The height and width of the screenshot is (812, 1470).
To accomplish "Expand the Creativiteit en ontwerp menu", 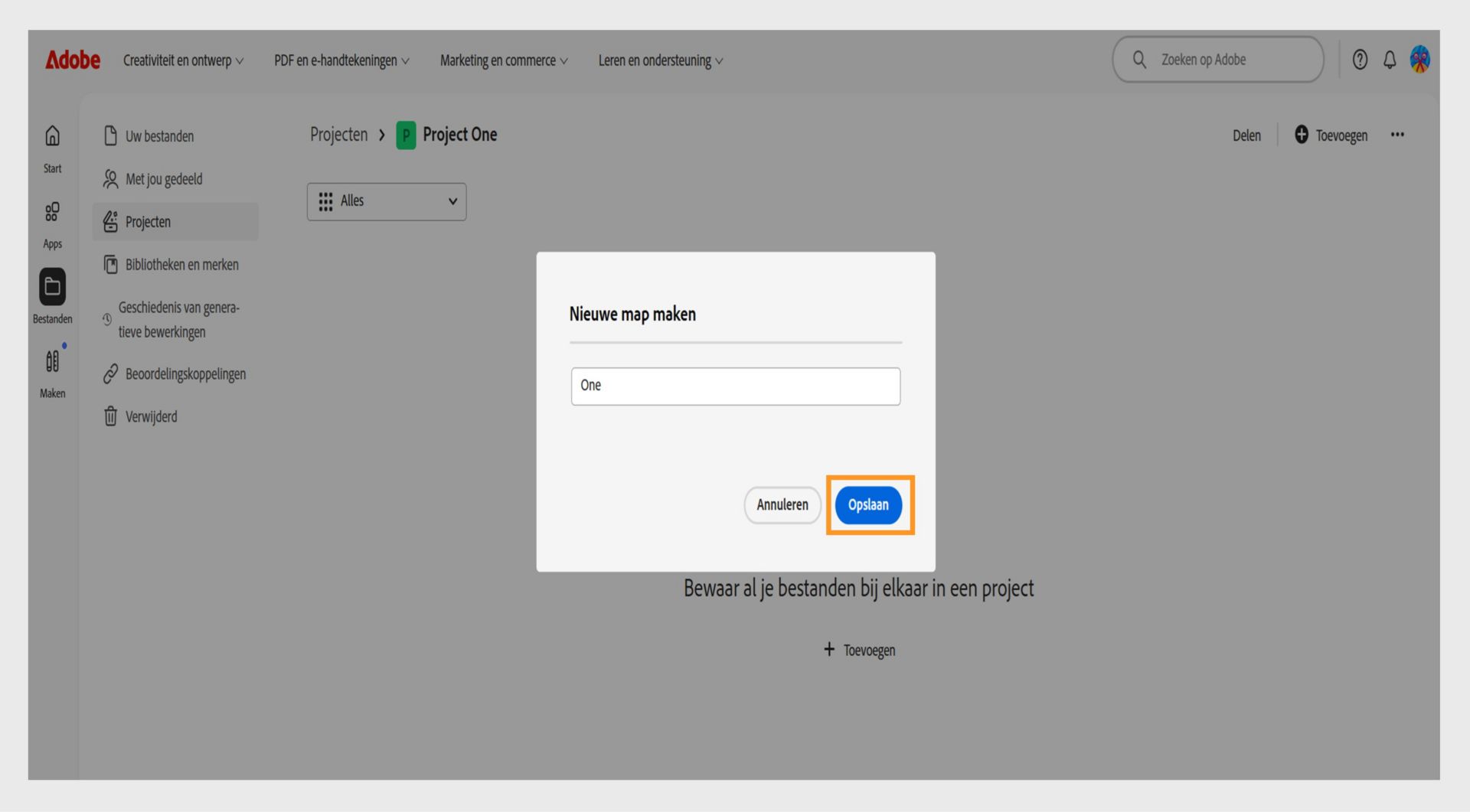I will tap(183, 60).
